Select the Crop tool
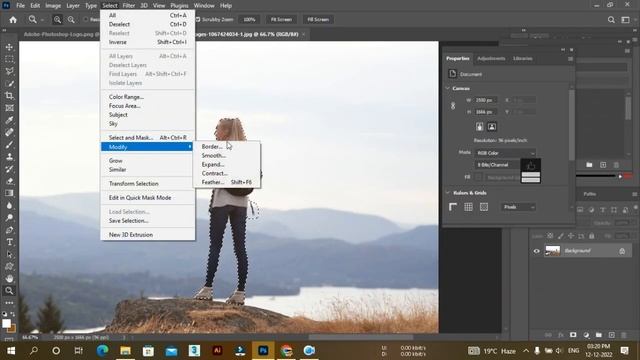 pos(9,96)
